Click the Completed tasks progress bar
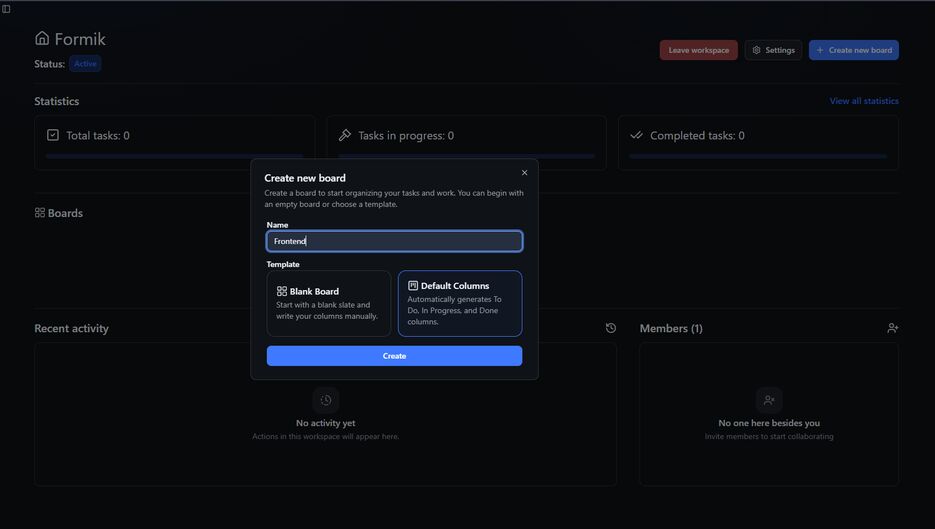This screenshot has width=935, height=529. click(x=758, y=156)
